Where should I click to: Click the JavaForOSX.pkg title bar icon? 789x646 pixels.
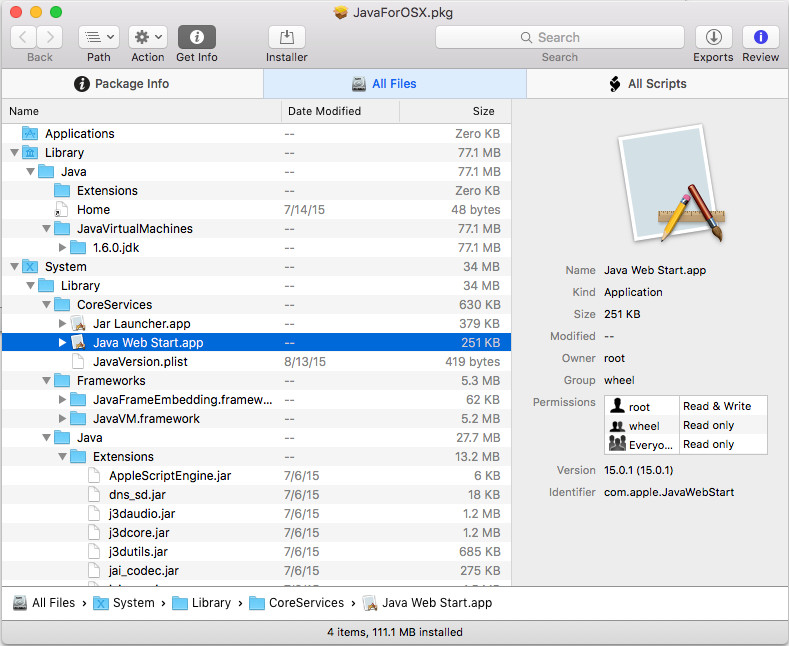[x=341, y=12]
